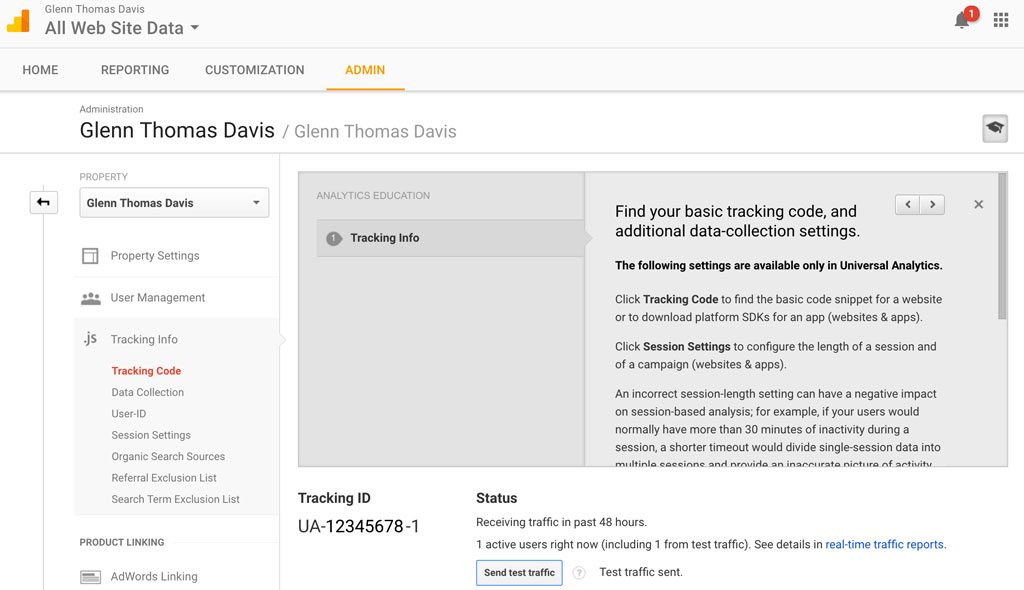Switch to the CUSTOMIZATION tab
The height and width of the screenshot is (590, 1024).
coord(255,70)
